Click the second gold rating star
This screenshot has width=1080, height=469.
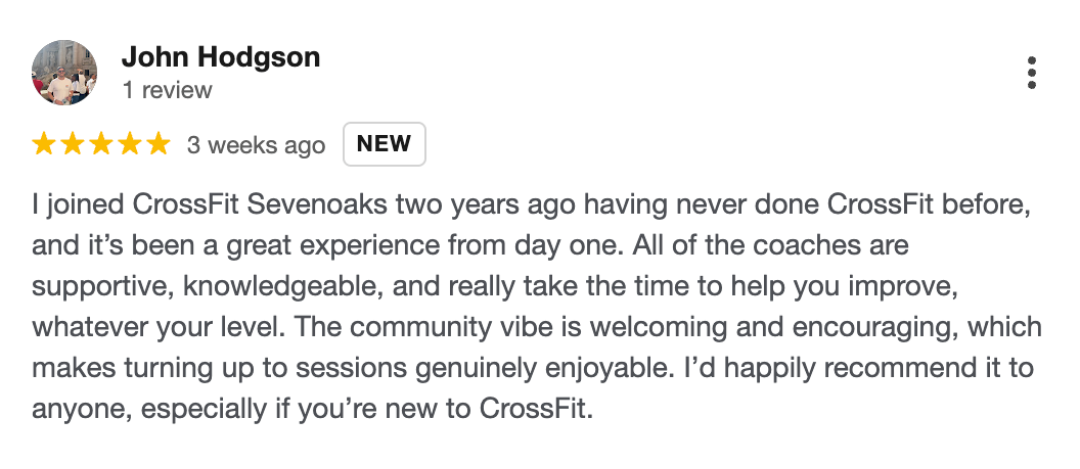pos(73,144)
